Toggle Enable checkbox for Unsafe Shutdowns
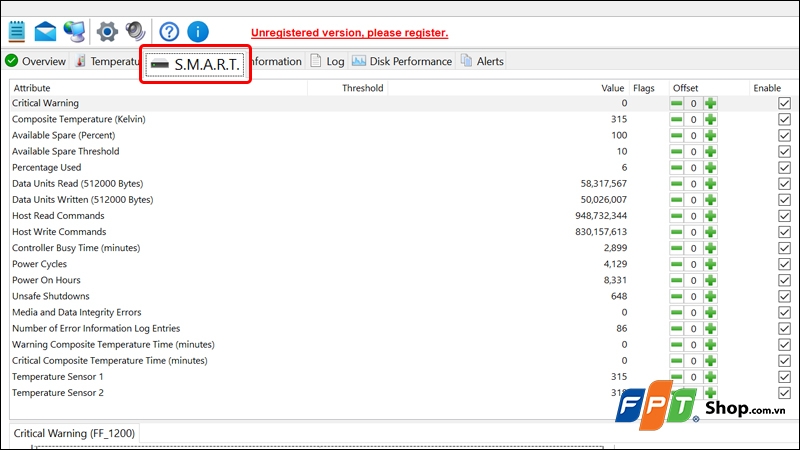 pyautogui.click(x=784, y=296)
